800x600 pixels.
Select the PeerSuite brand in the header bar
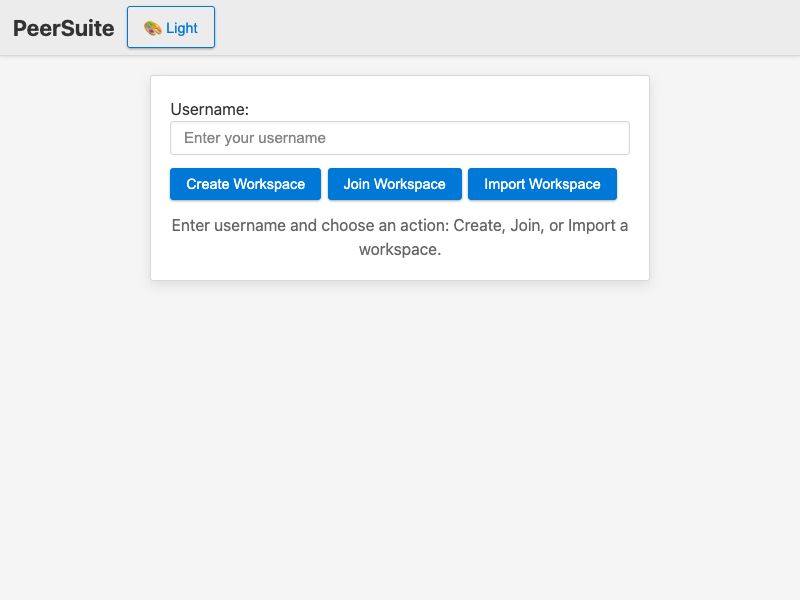click(x=64, y=28)
